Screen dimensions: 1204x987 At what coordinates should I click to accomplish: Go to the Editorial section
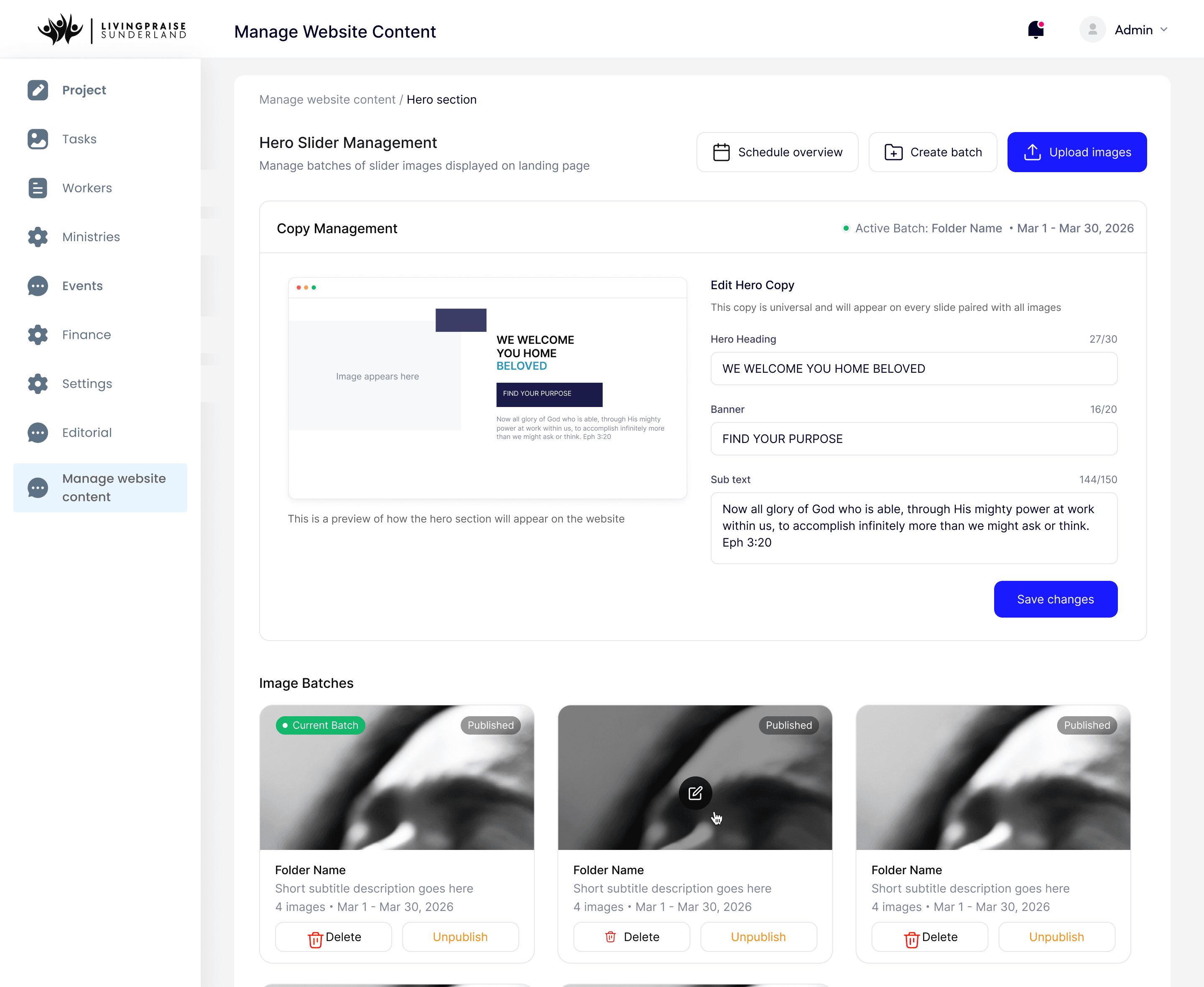coord(87,432)
